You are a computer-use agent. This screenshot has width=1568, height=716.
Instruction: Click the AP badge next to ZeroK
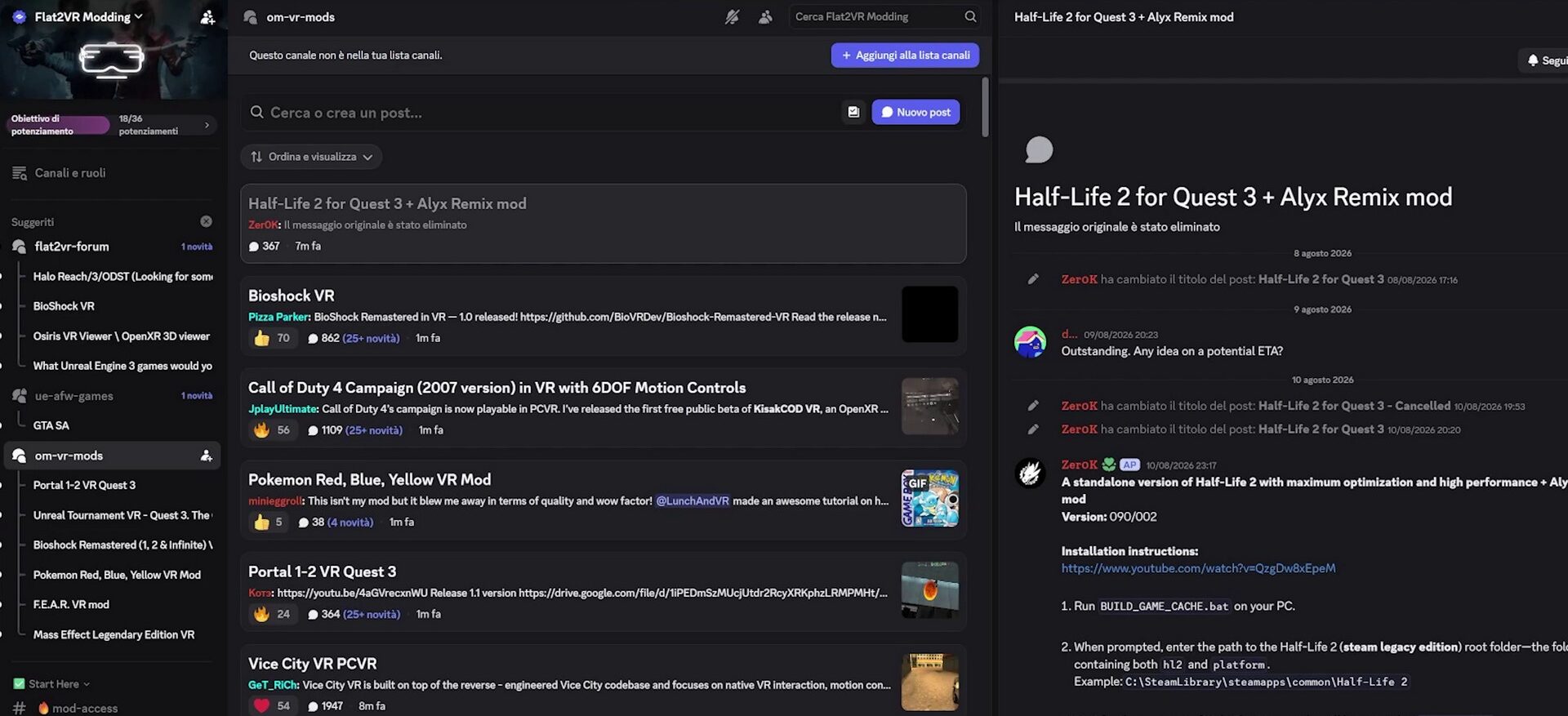click(1129, 465)
